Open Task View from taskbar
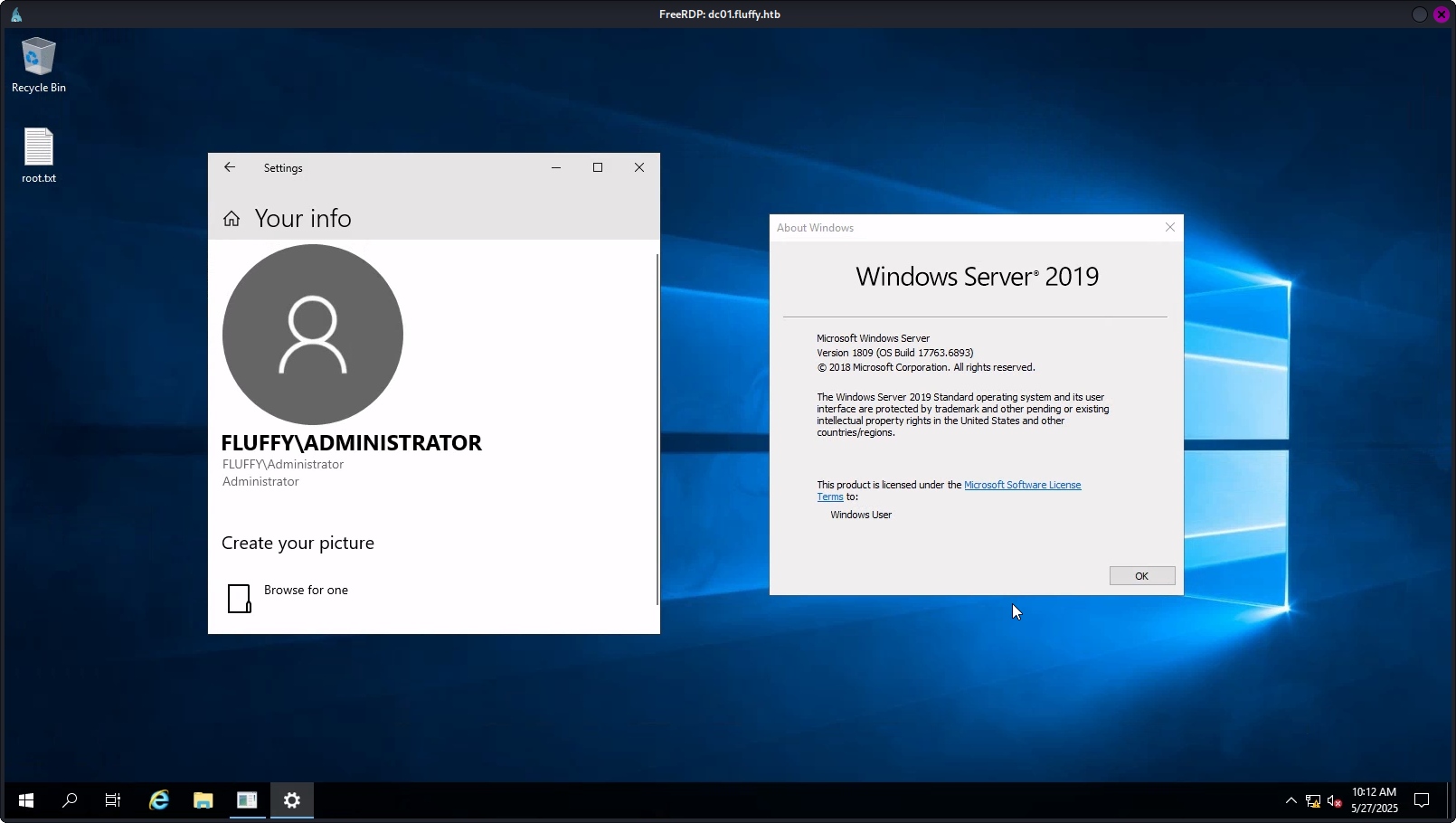Viewport: 1456px width, 823px height. tap(113, 800)
